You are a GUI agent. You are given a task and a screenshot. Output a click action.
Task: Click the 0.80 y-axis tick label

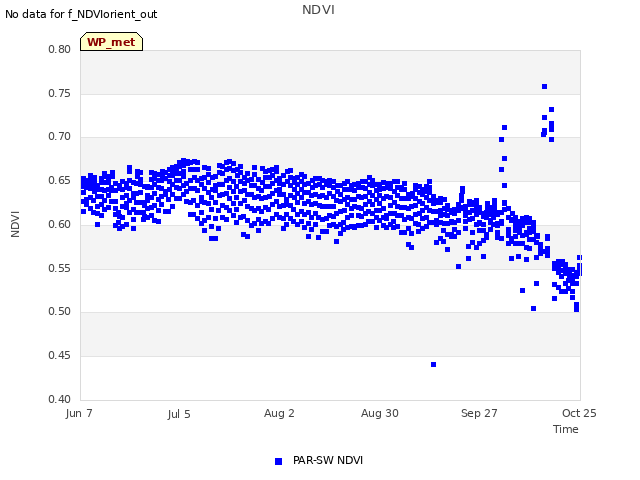[60, 49]
